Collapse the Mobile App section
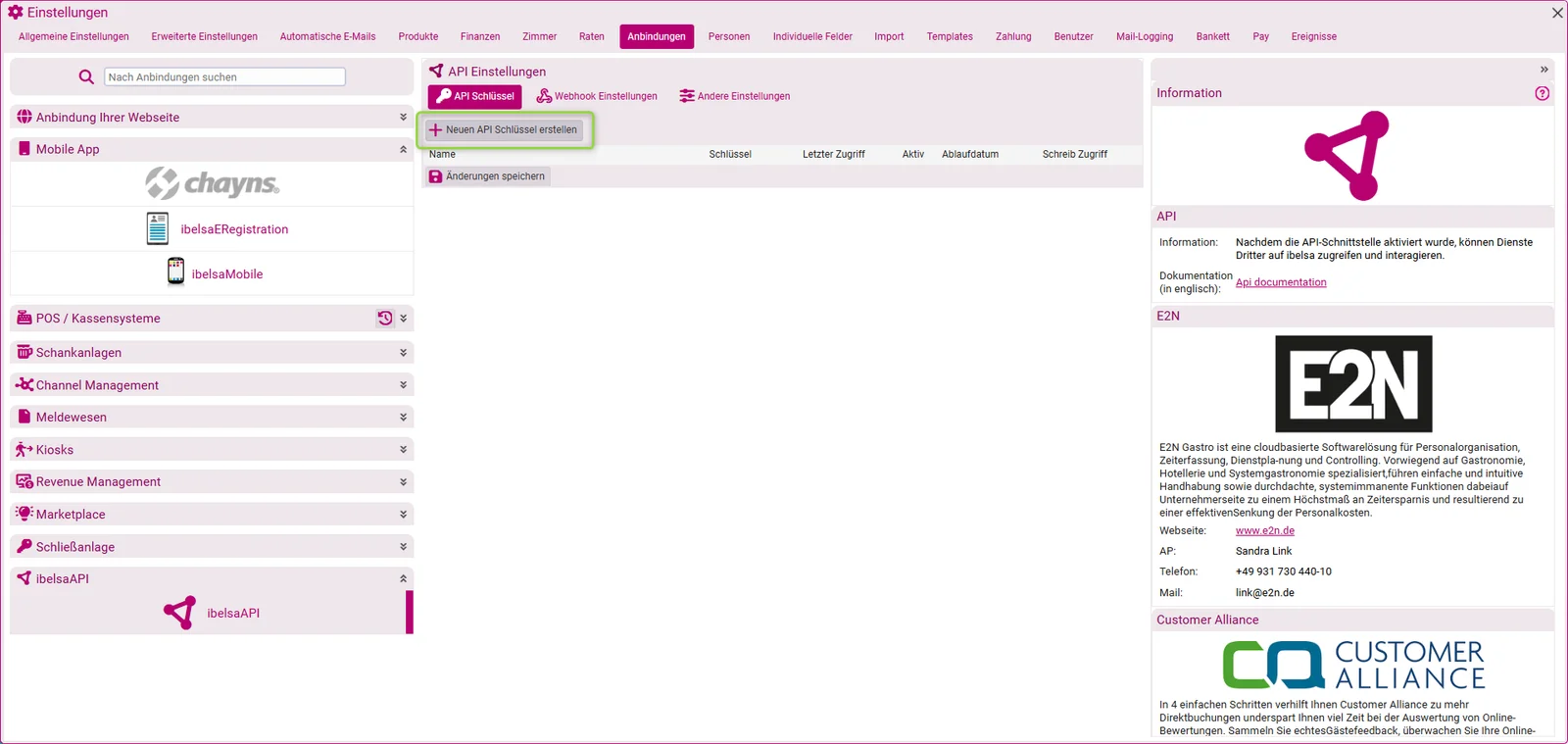Image resolution: width=1568 pixels, height=744 pixels. [x=403, y=149]
